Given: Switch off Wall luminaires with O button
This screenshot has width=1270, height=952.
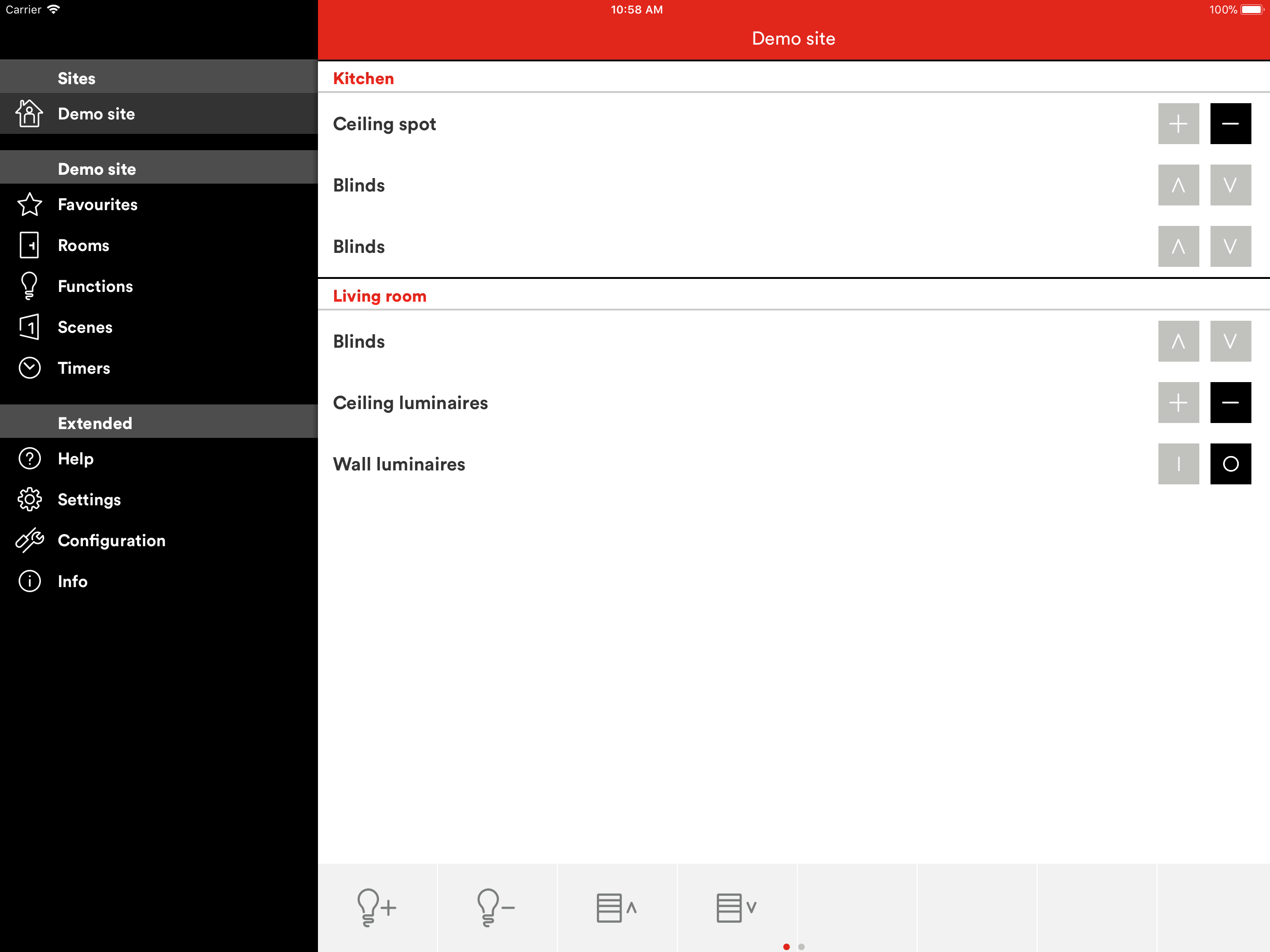Looking at the screenshot, I should (1230, 464).
